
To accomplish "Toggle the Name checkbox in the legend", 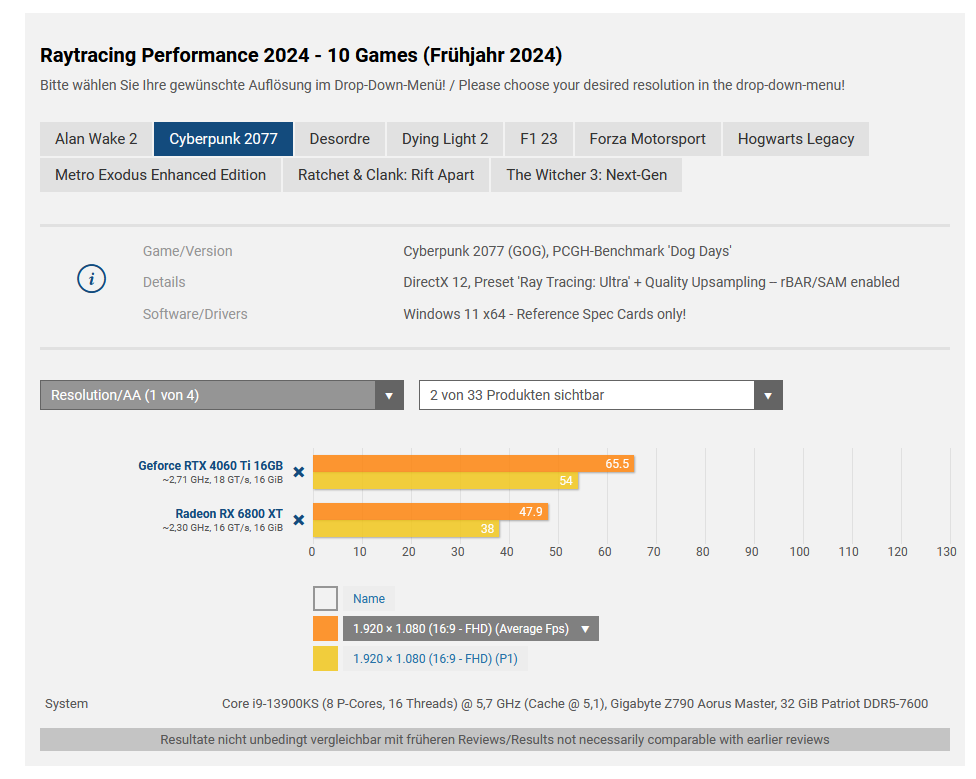I will tap(326, 599).
